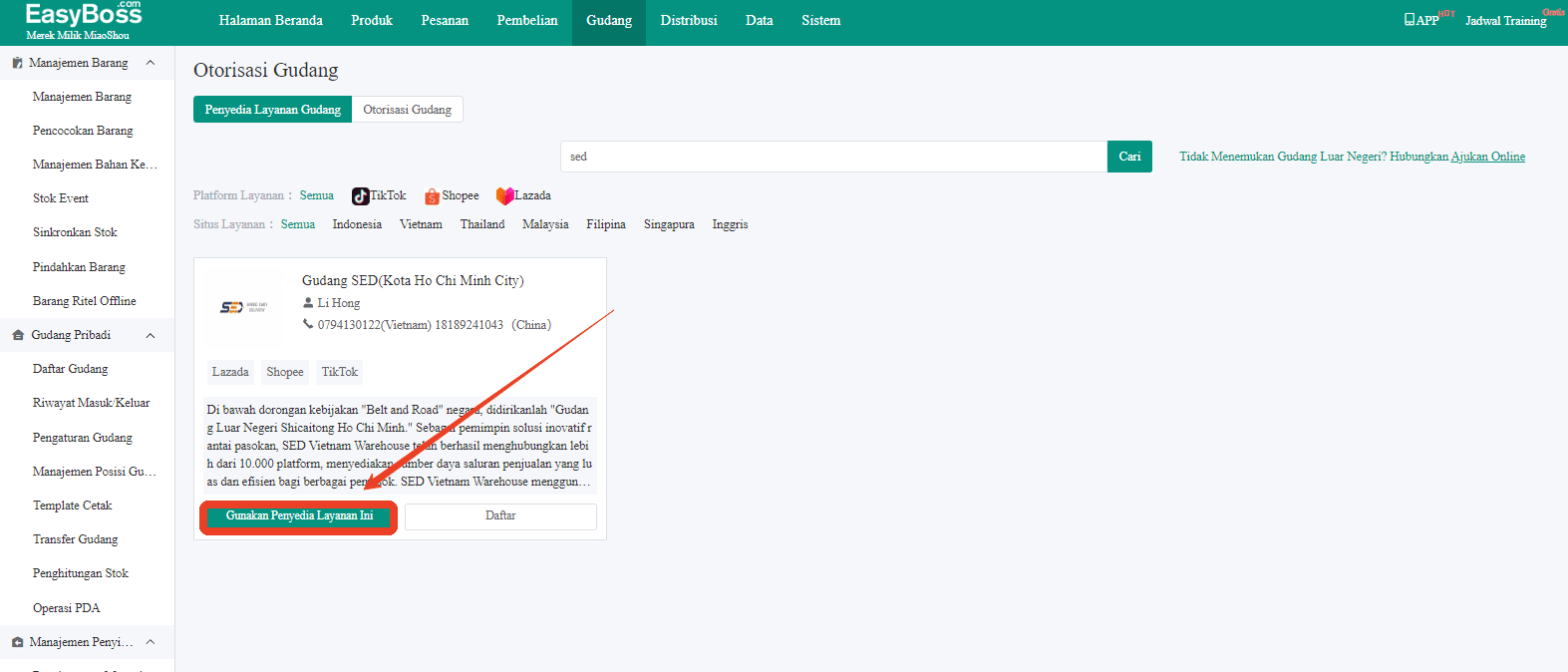Open Daftar Gudang in sidebar
The image size is (1568, 672).
click(x=70, y=369)
